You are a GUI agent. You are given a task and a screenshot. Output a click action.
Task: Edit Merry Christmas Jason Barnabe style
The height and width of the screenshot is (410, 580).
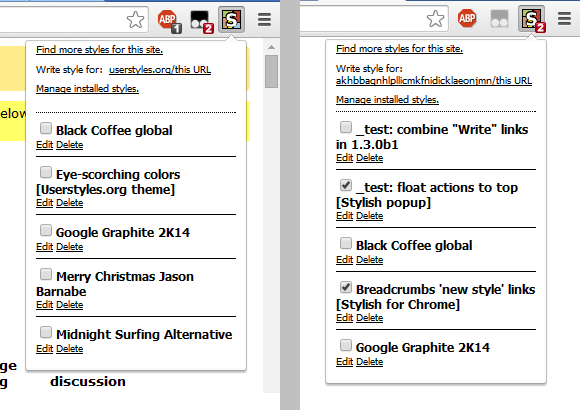click(x=44, y=305)
